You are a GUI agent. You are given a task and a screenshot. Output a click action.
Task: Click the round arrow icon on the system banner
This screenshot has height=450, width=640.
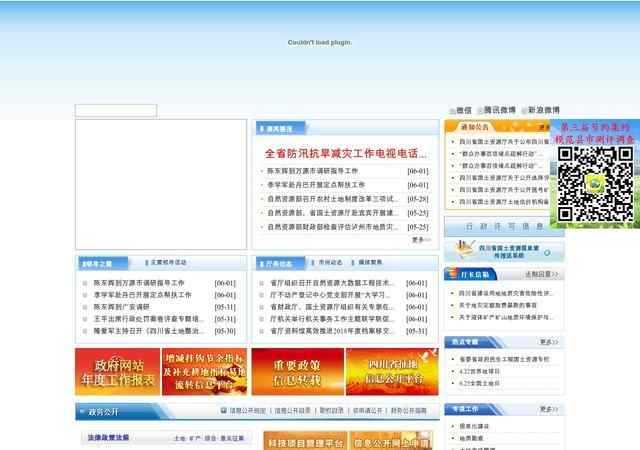tap(547, 253)
